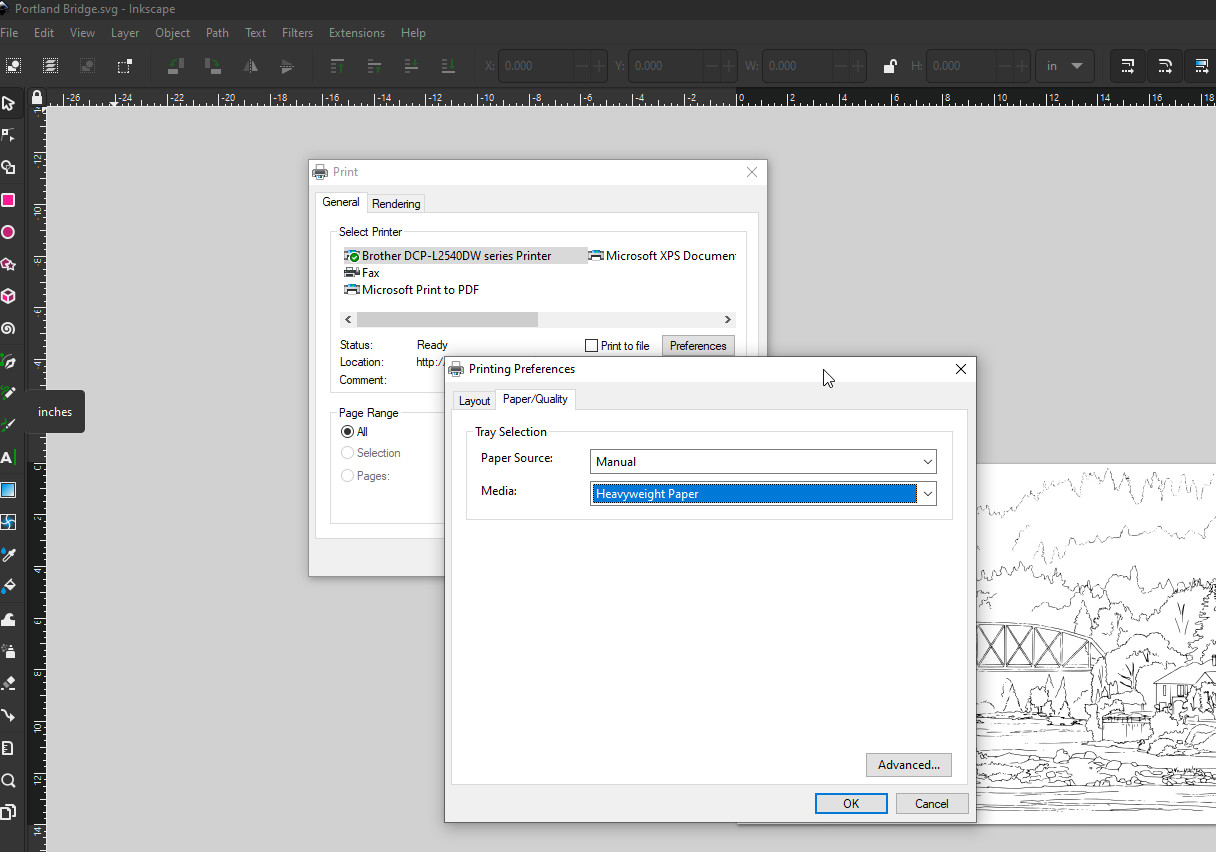Select Microsoft Print to PDF printer
1216x852 pixels.
(x=419, y=290)
